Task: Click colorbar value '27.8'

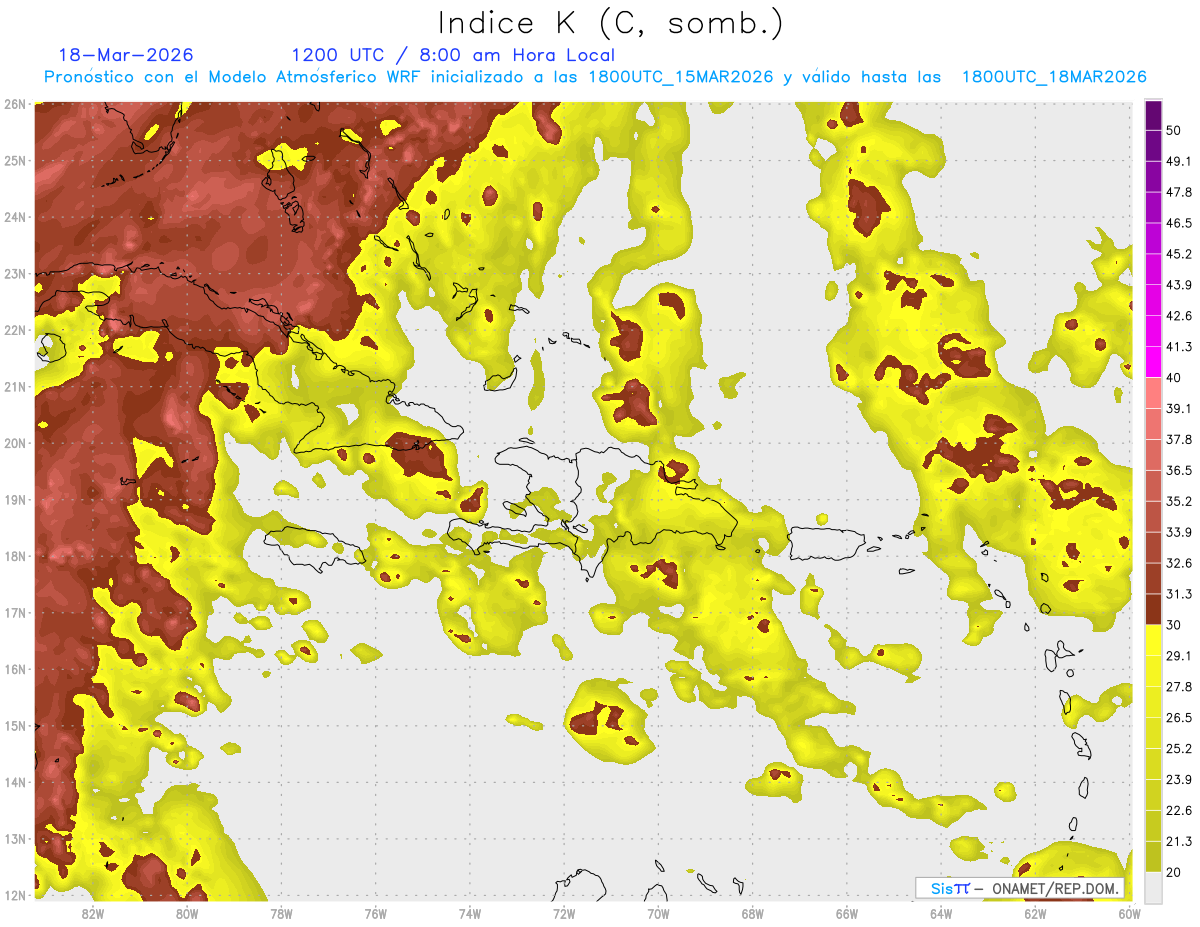Action: (x=1179, y=686)
